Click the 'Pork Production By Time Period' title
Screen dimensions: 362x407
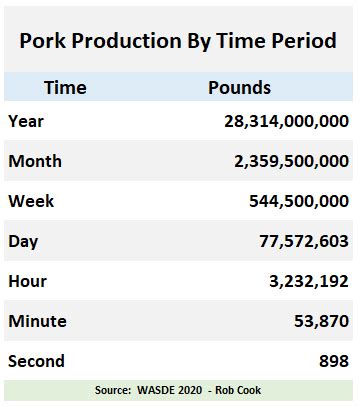[178, 41]
